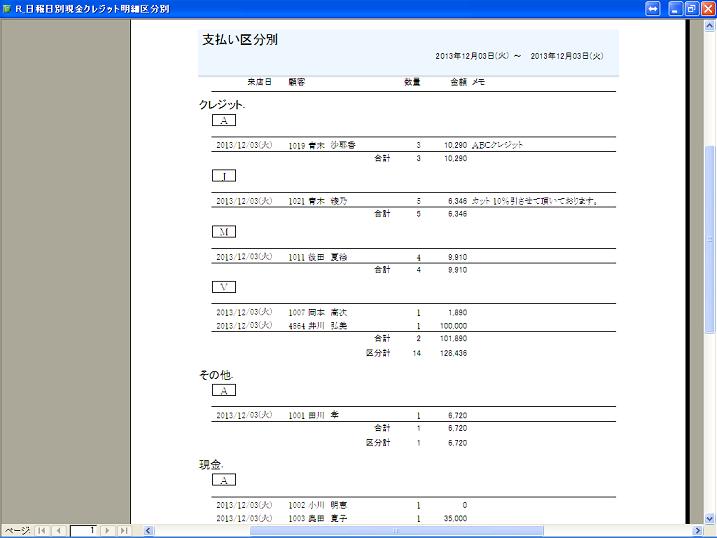Jump to the last report page
The image size is (717, 538).
[123, 530]
